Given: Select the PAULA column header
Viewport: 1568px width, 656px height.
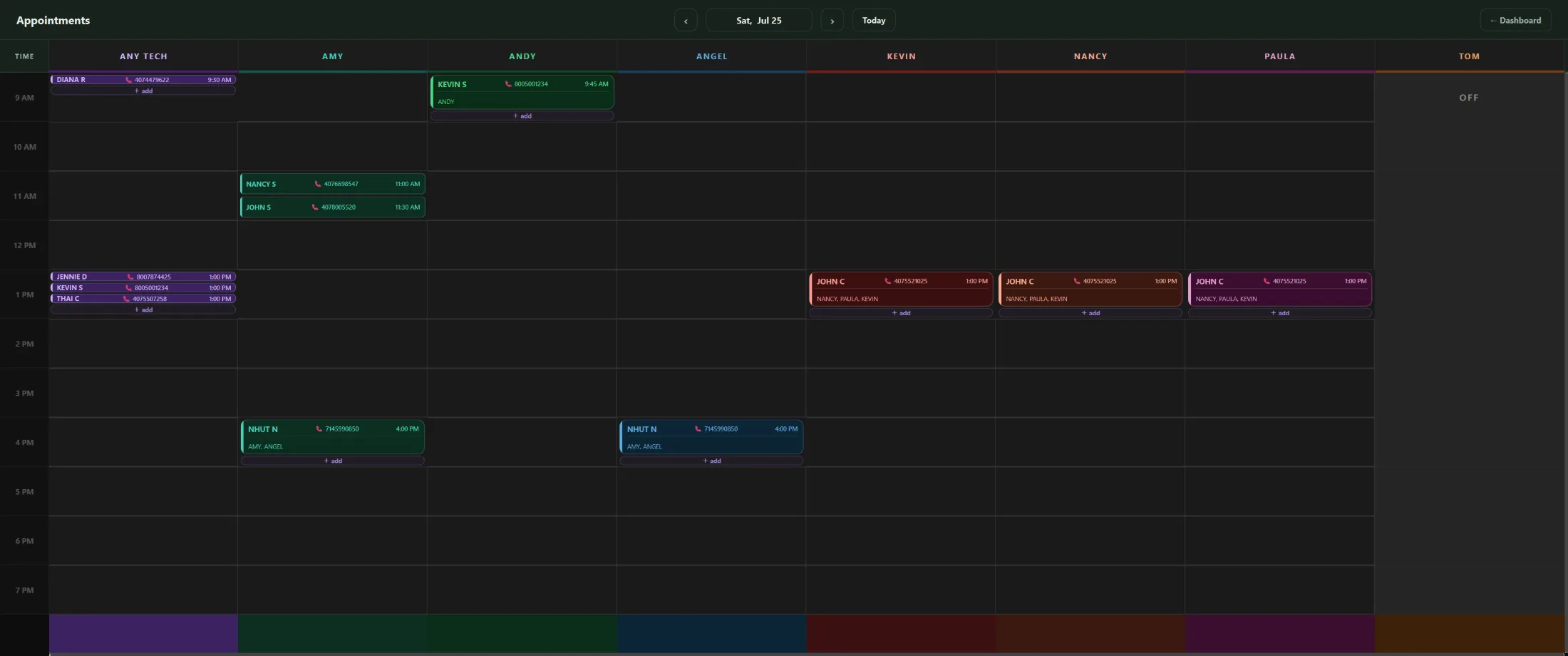Looking at the screenshot, I should (x=1280, y=56).
